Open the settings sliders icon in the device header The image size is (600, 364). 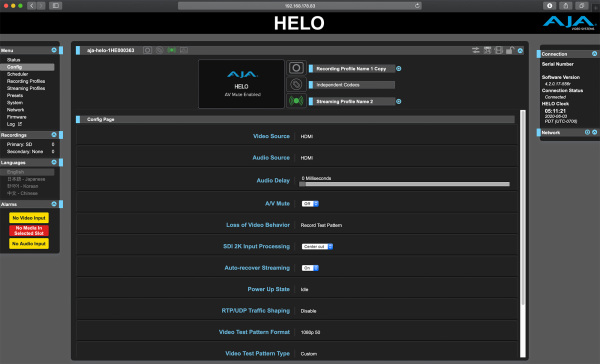point(476,50)
